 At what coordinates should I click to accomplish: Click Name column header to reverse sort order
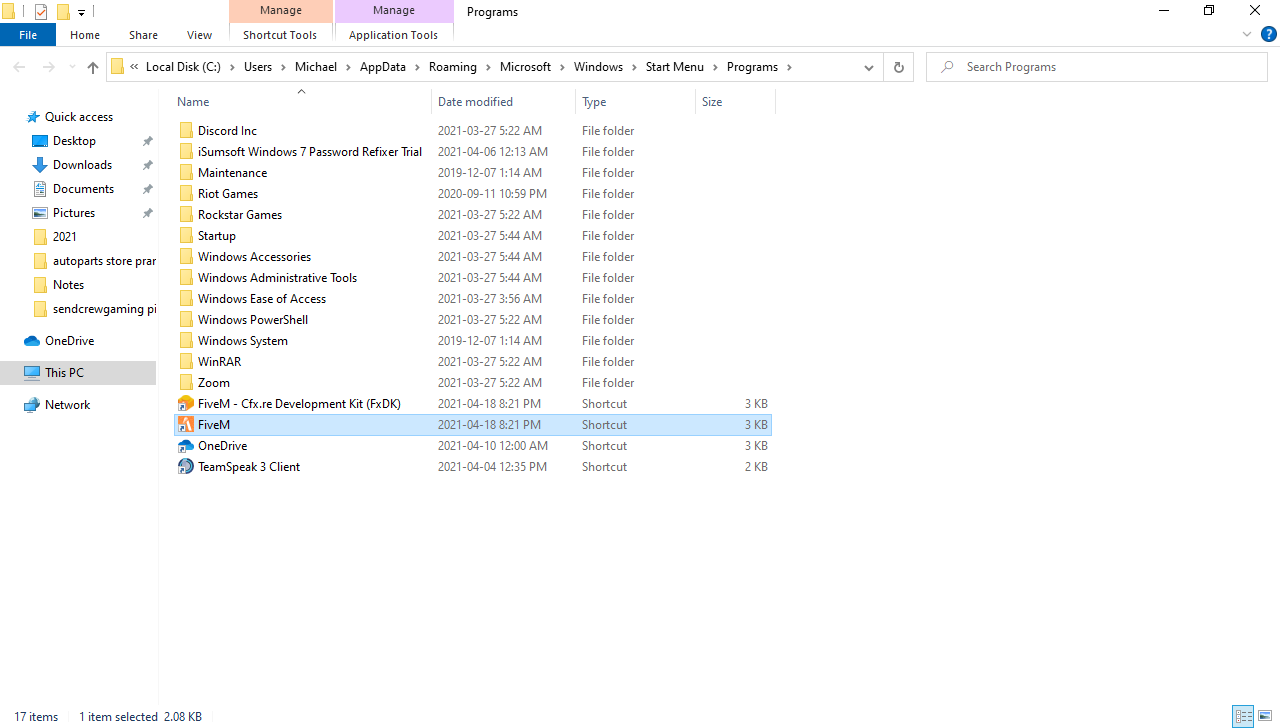192,101
